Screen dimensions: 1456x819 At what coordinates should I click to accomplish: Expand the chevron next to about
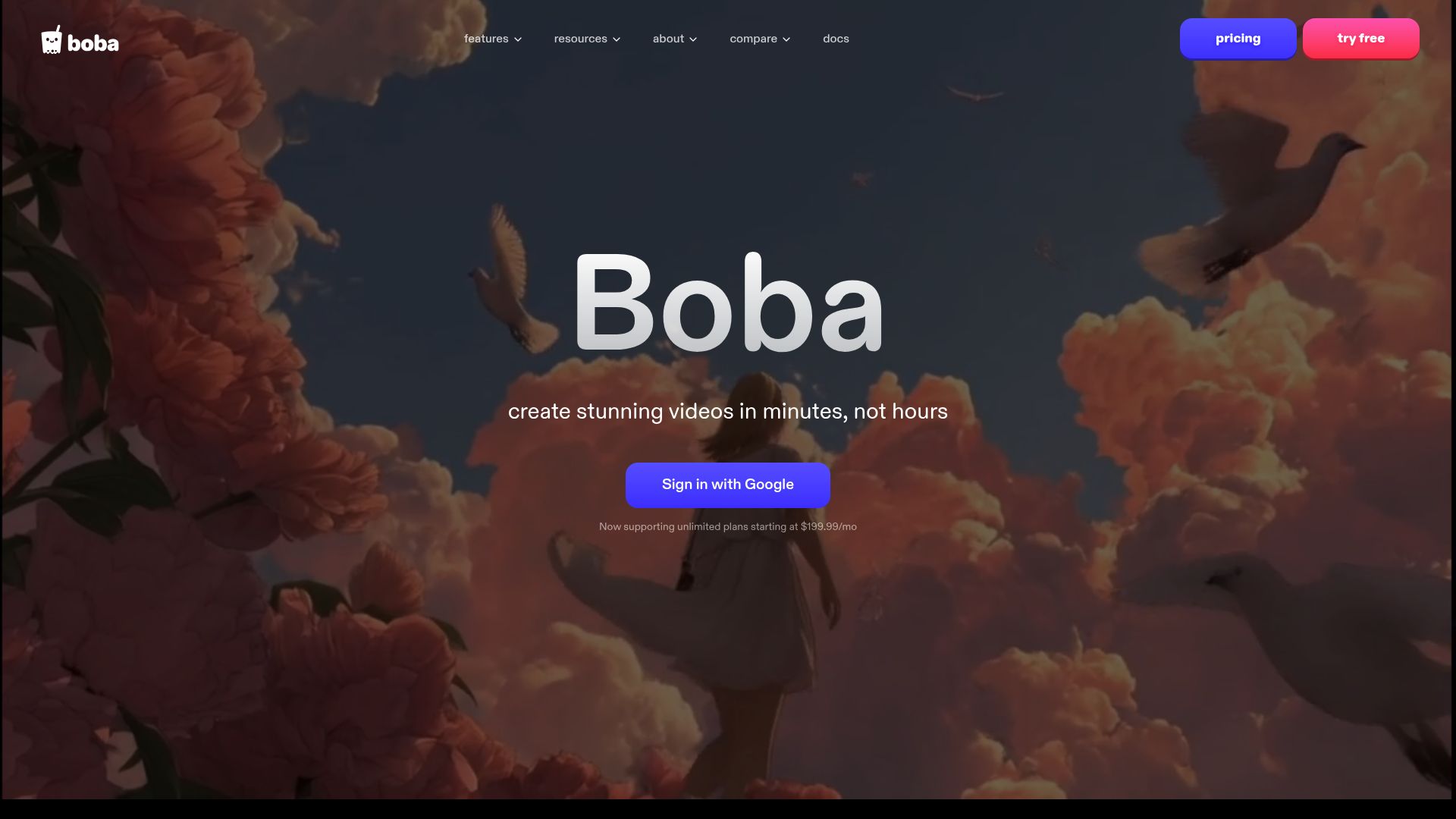693,39
